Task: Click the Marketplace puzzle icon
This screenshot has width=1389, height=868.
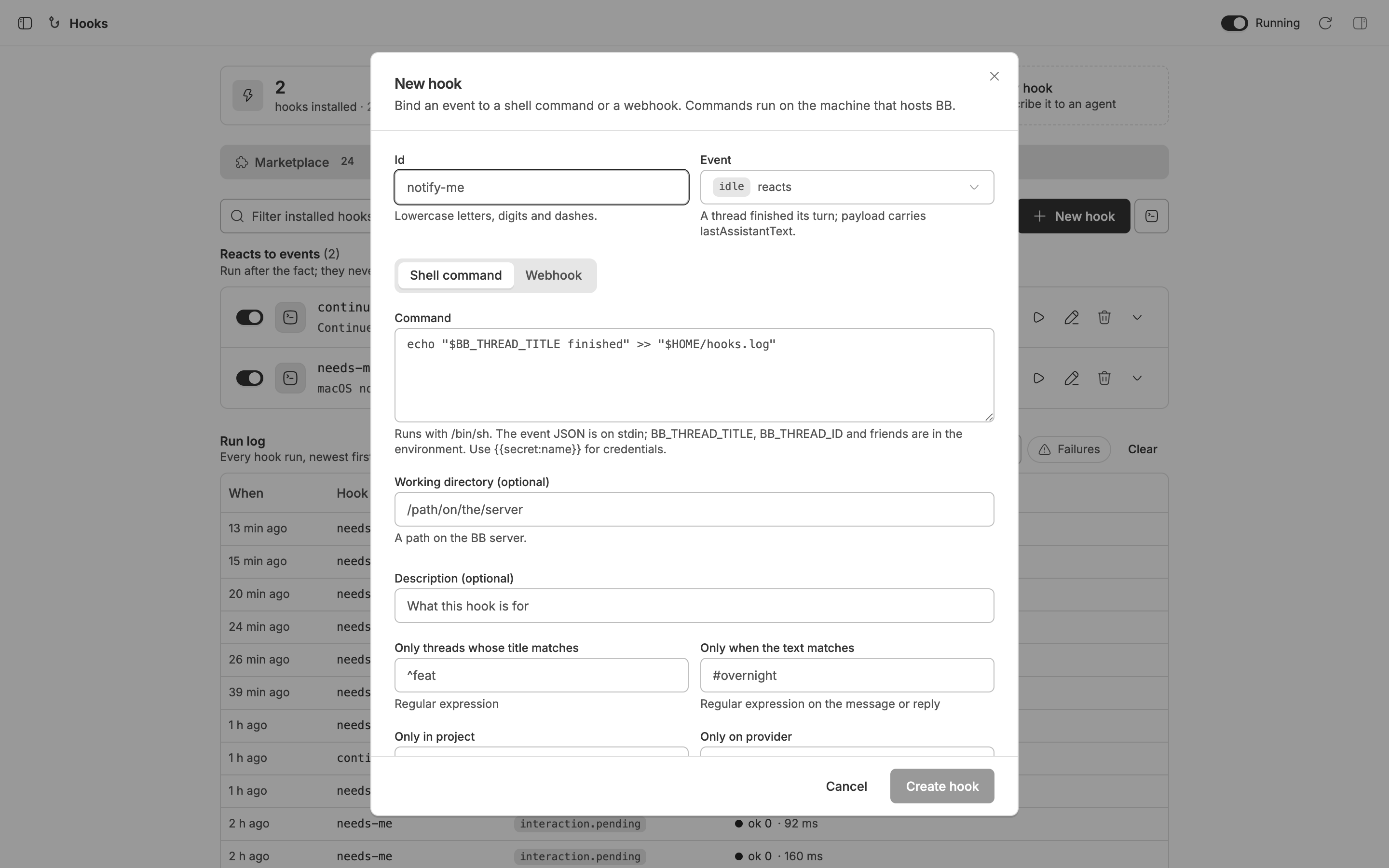Action: click(242, 163)
